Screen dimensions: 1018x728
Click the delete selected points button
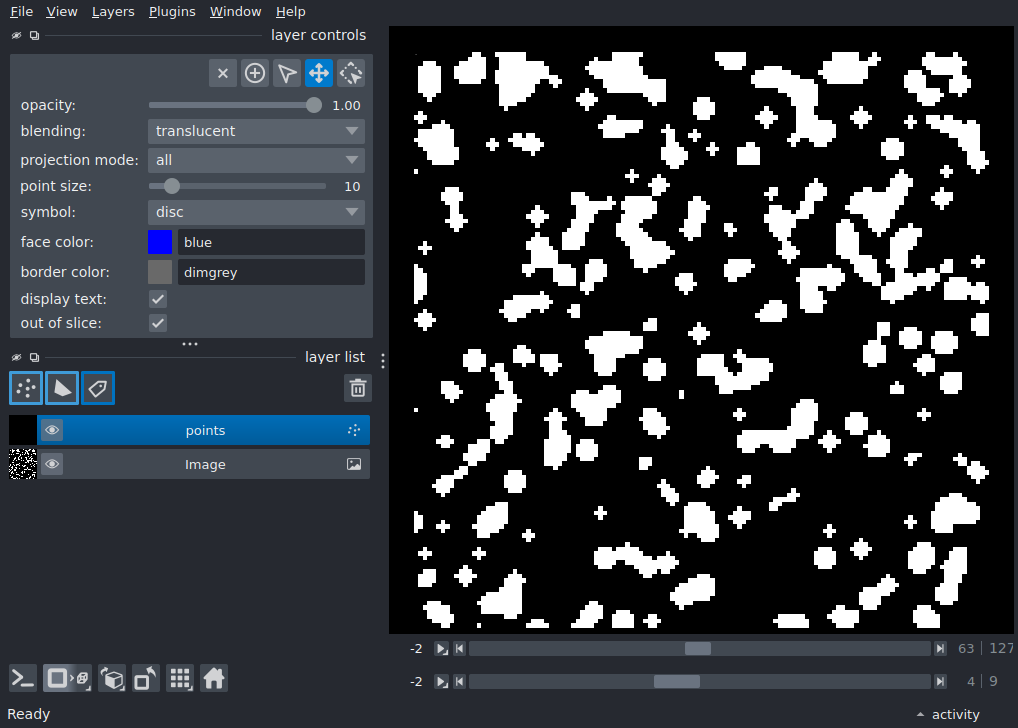point(223,73)
